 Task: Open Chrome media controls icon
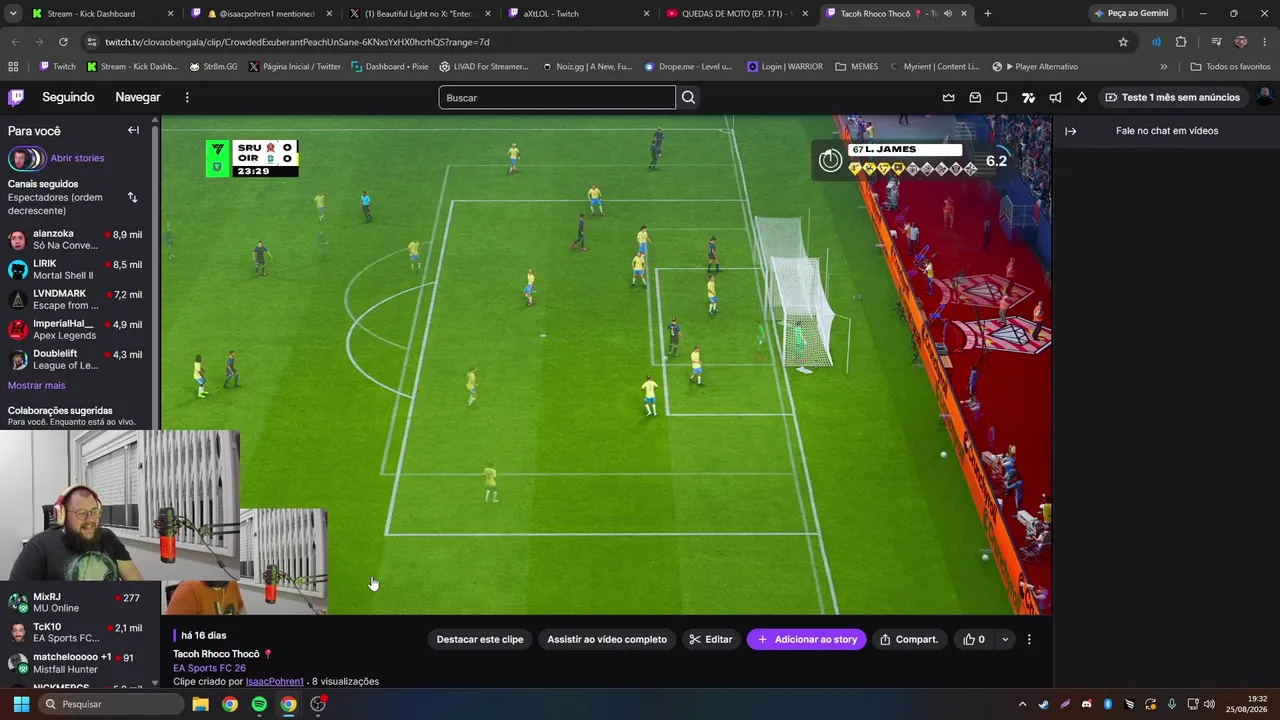(1216, 42)
